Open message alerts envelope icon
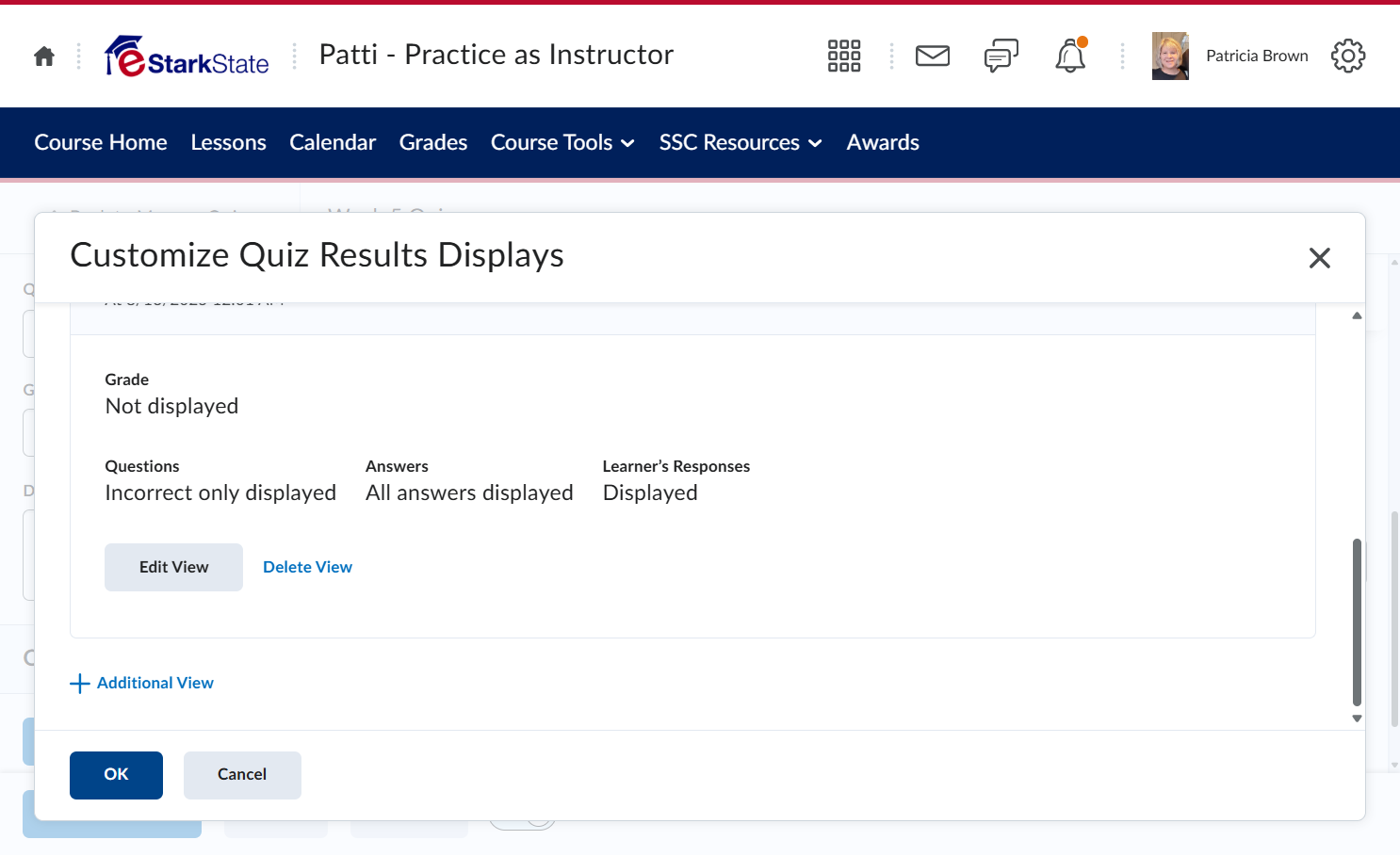 tap(933, 56)
